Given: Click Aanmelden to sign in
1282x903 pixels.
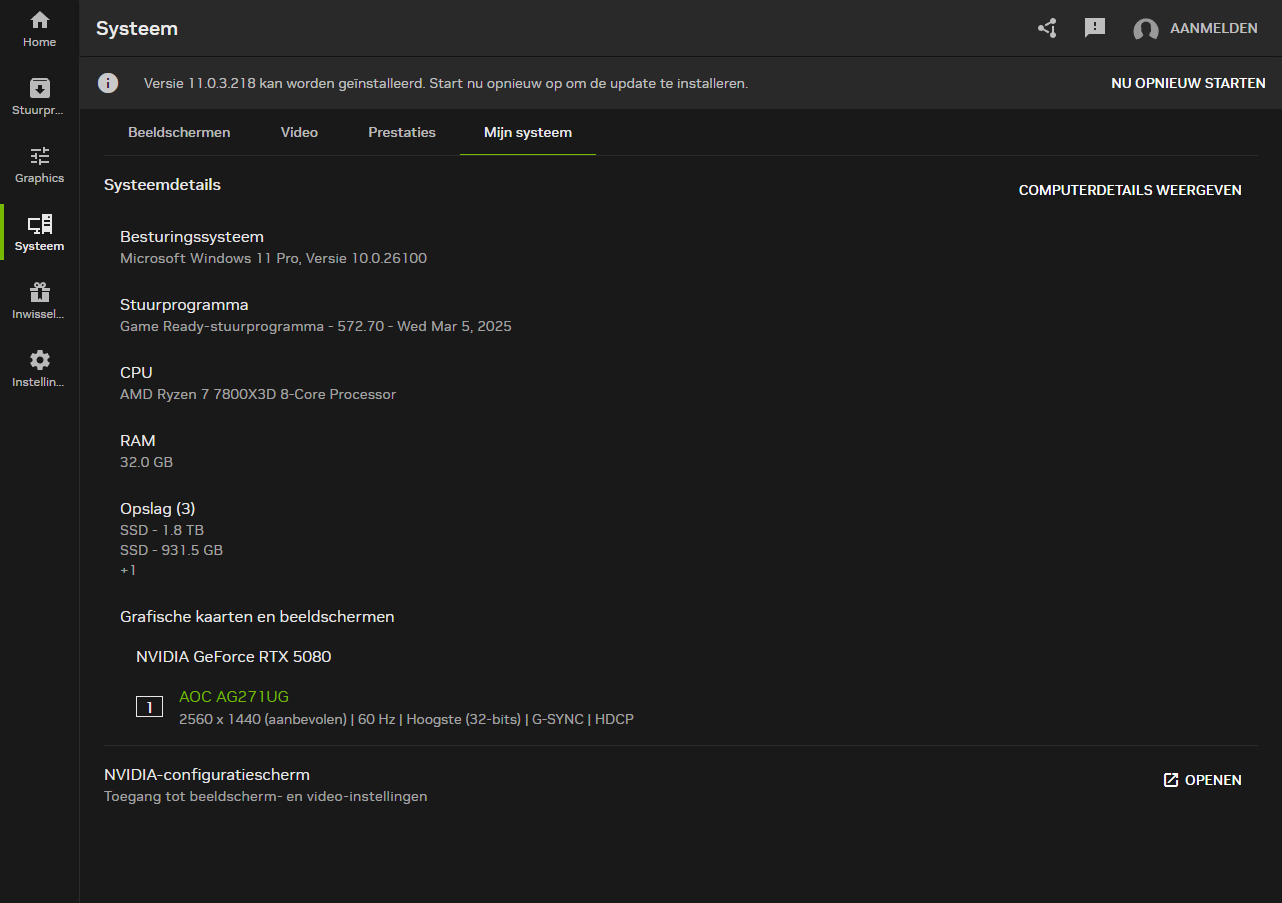Looking at the screenshot, I should pos(1213,28).
